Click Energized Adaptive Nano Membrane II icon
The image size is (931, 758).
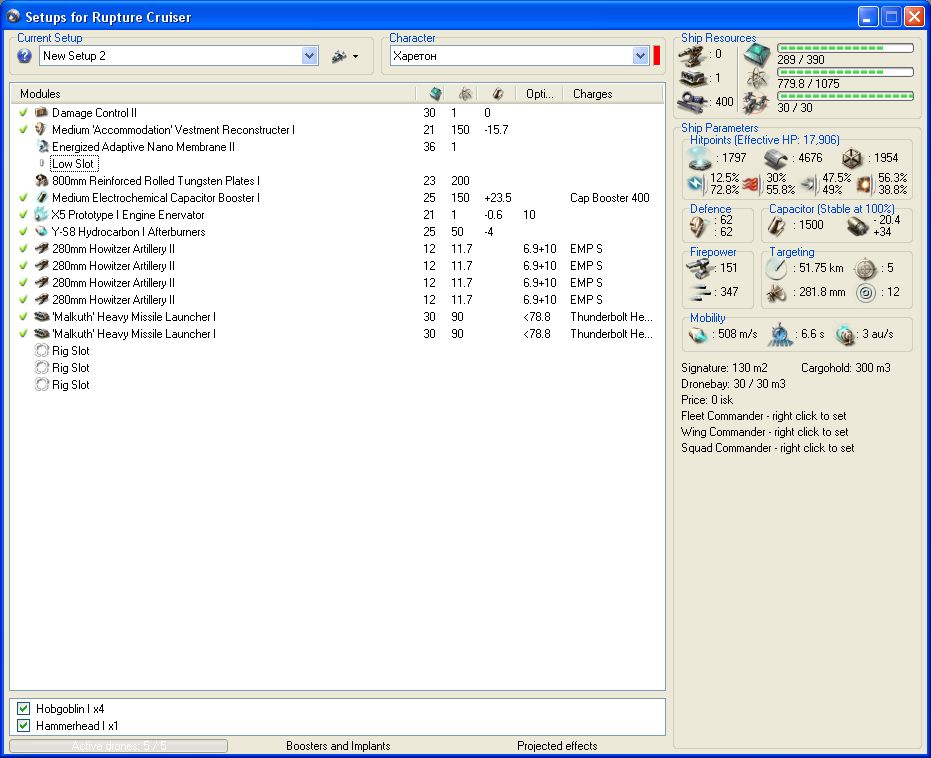click(x=42, y=146)
